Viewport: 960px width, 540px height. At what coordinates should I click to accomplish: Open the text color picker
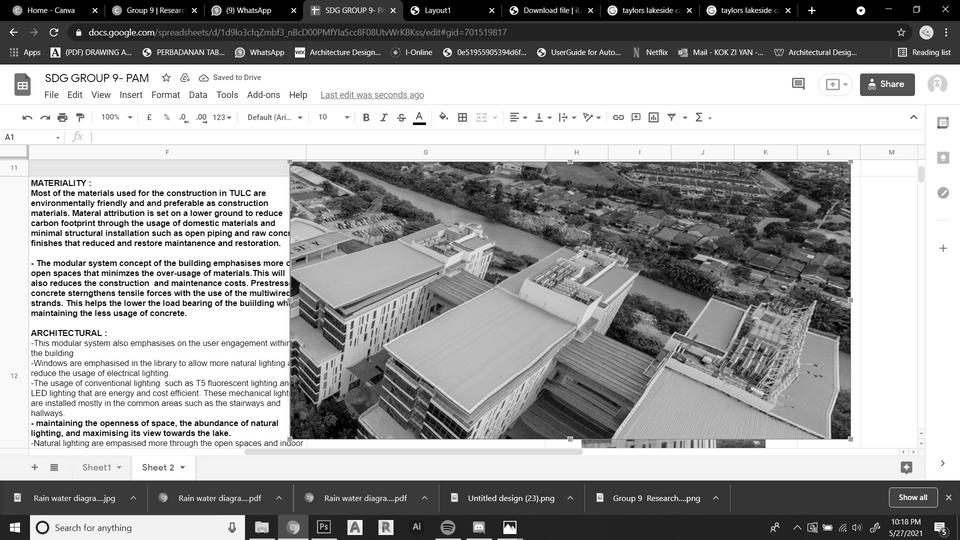click(x=419, y=117)
